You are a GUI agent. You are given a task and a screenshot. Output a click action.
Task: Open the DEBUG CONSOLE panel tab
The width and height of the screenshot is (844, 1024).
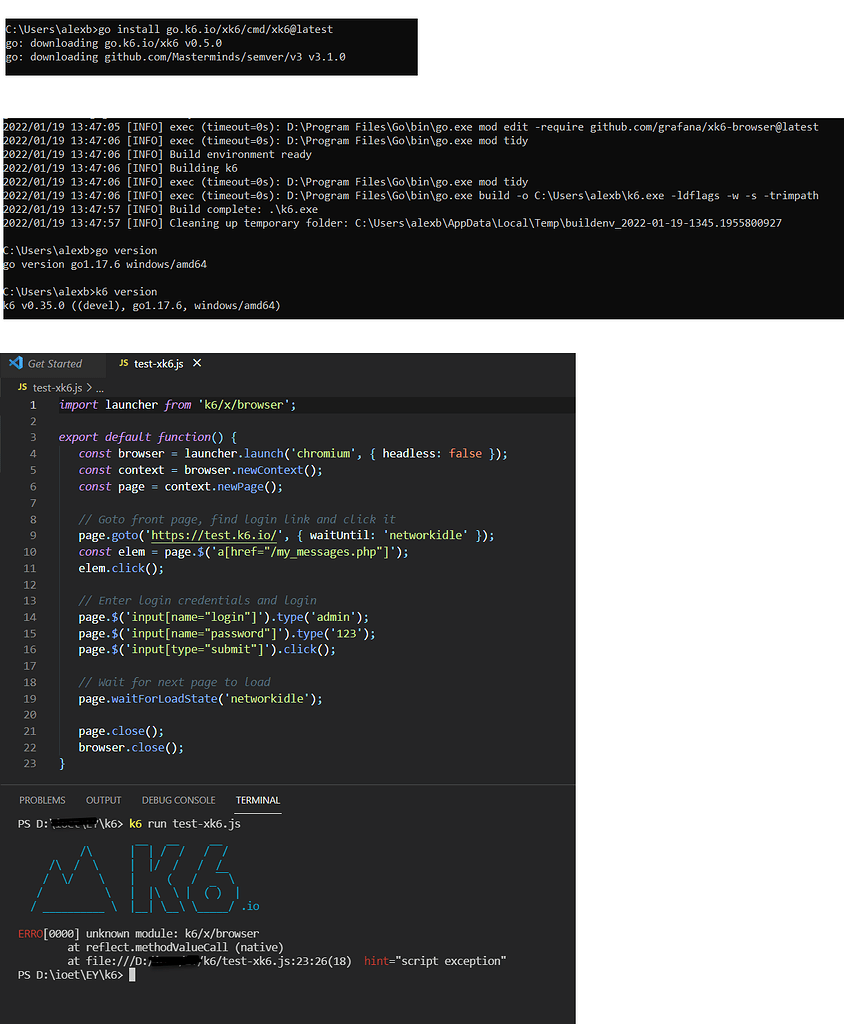tap(178, 800)
